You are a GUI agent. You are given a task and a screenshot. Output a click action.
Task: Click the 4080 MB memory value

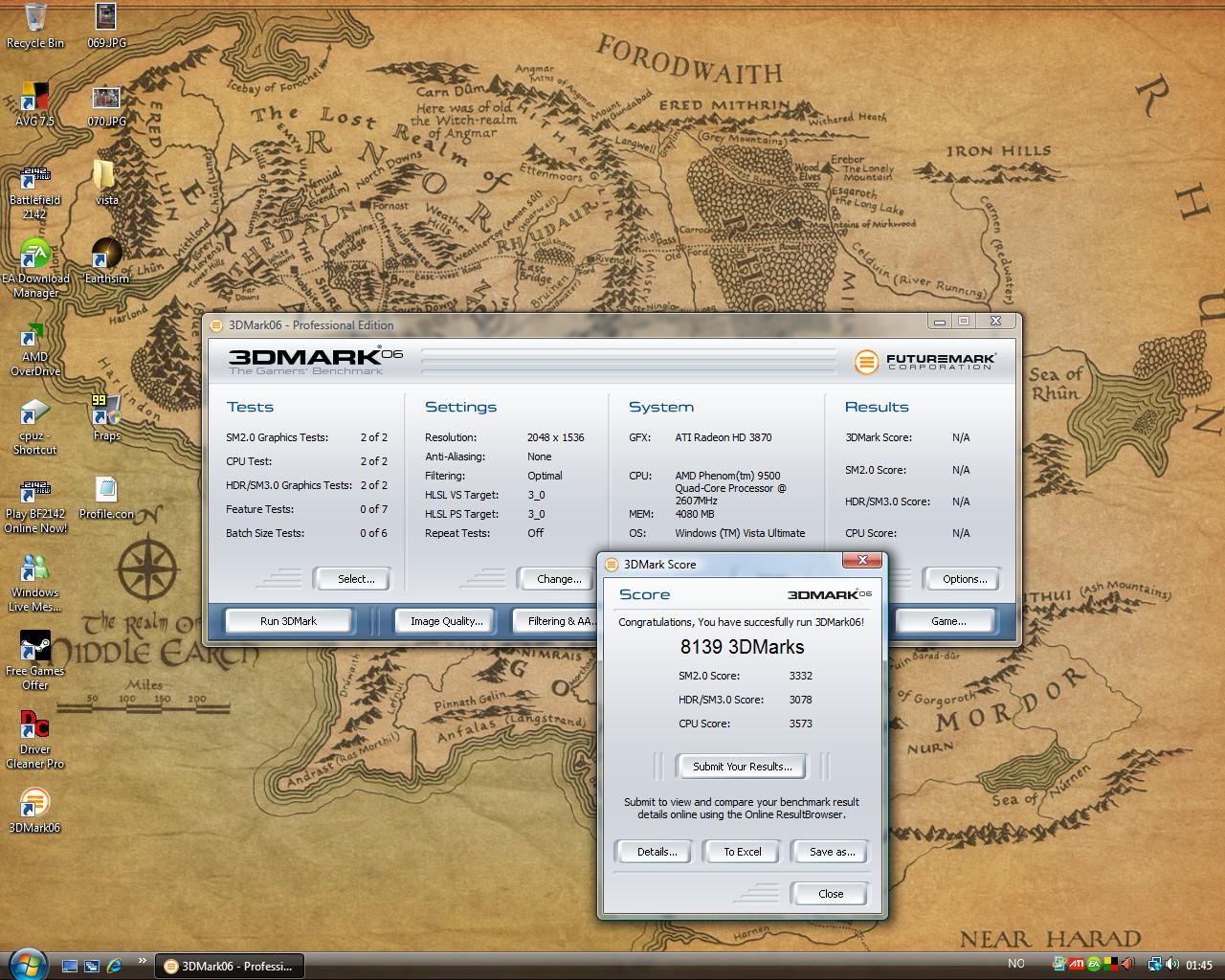click(x=694, y=514)
